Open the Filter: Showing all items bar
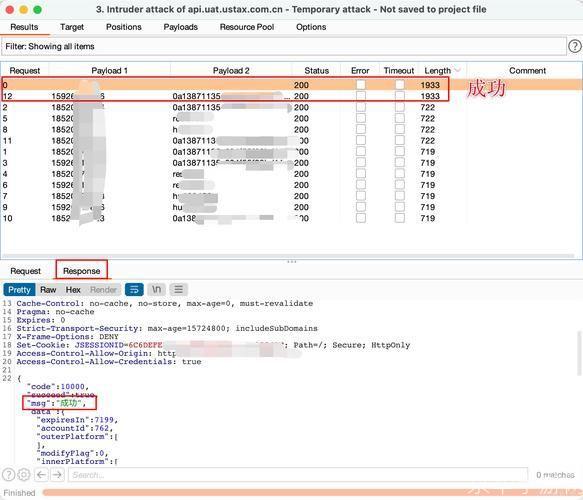 pyautogui.click(x=283, y=46)
